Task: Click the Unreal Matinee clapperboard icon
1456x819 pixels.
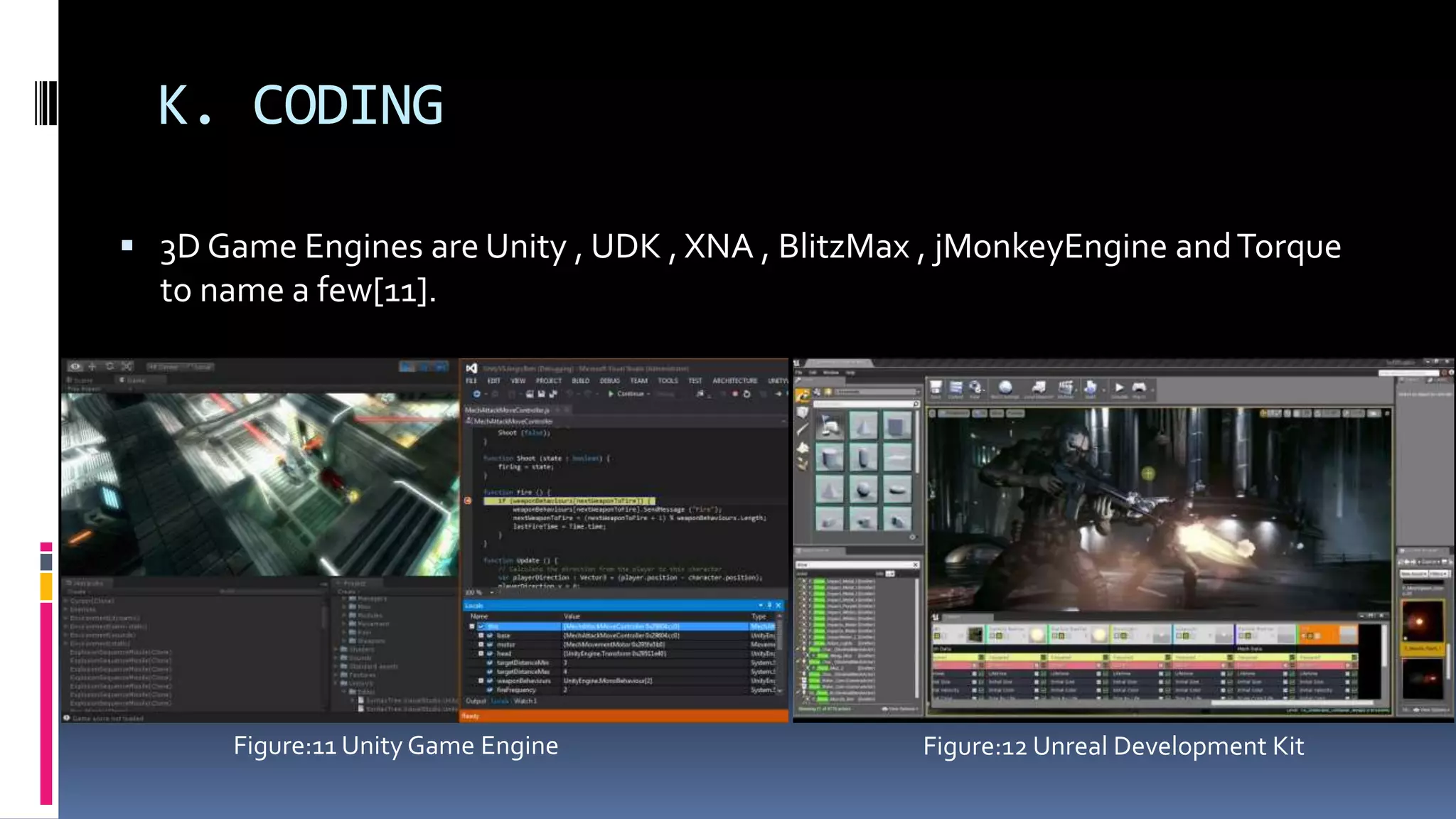Action: pyautogui.click(x=1066, y=389)
